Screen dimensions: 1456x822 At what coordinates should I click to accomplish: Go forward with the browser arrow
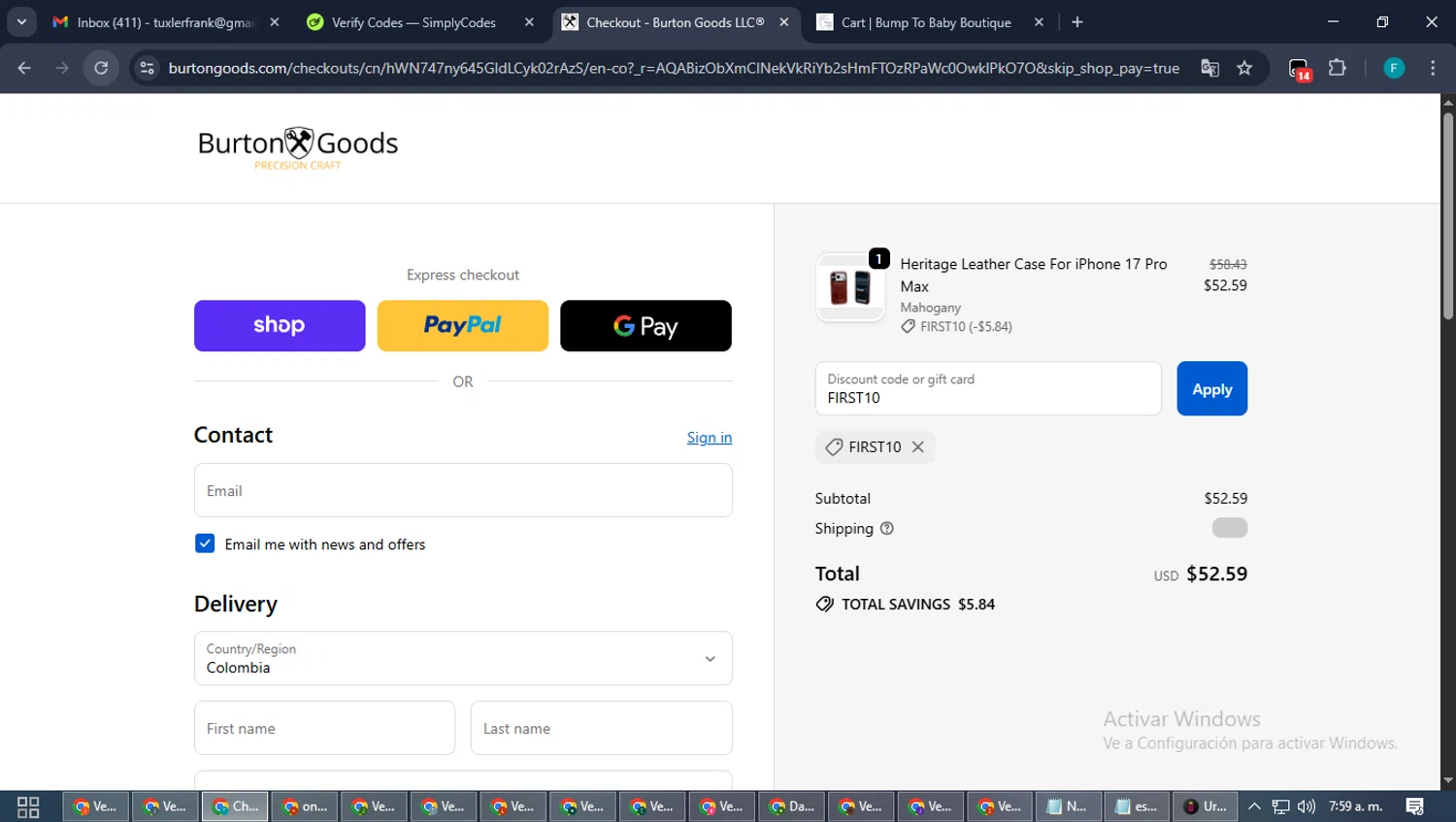(x=62, y=68)
